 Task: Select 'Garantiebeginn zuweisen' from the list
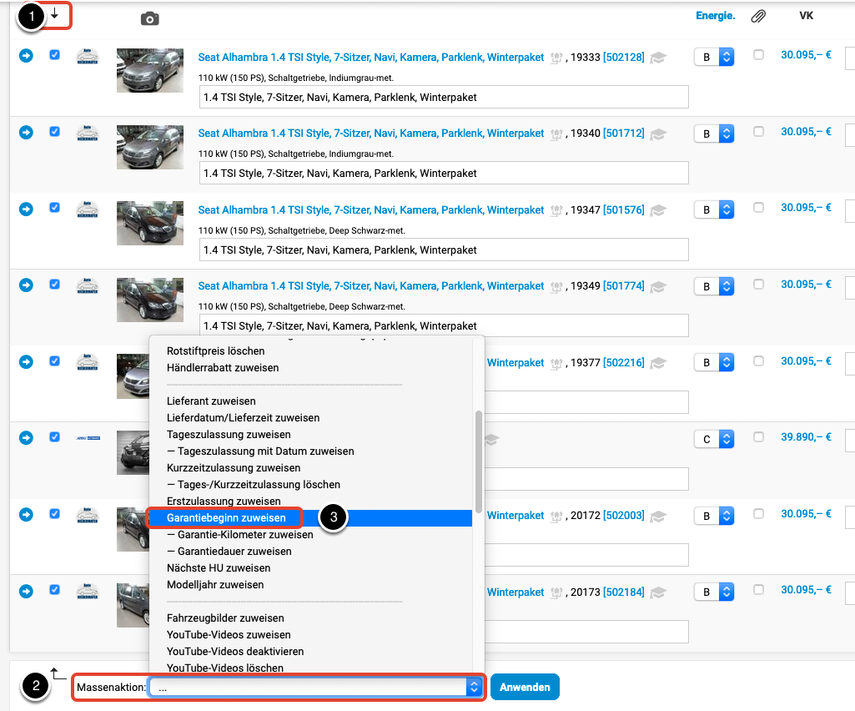(x=226, y=518)
